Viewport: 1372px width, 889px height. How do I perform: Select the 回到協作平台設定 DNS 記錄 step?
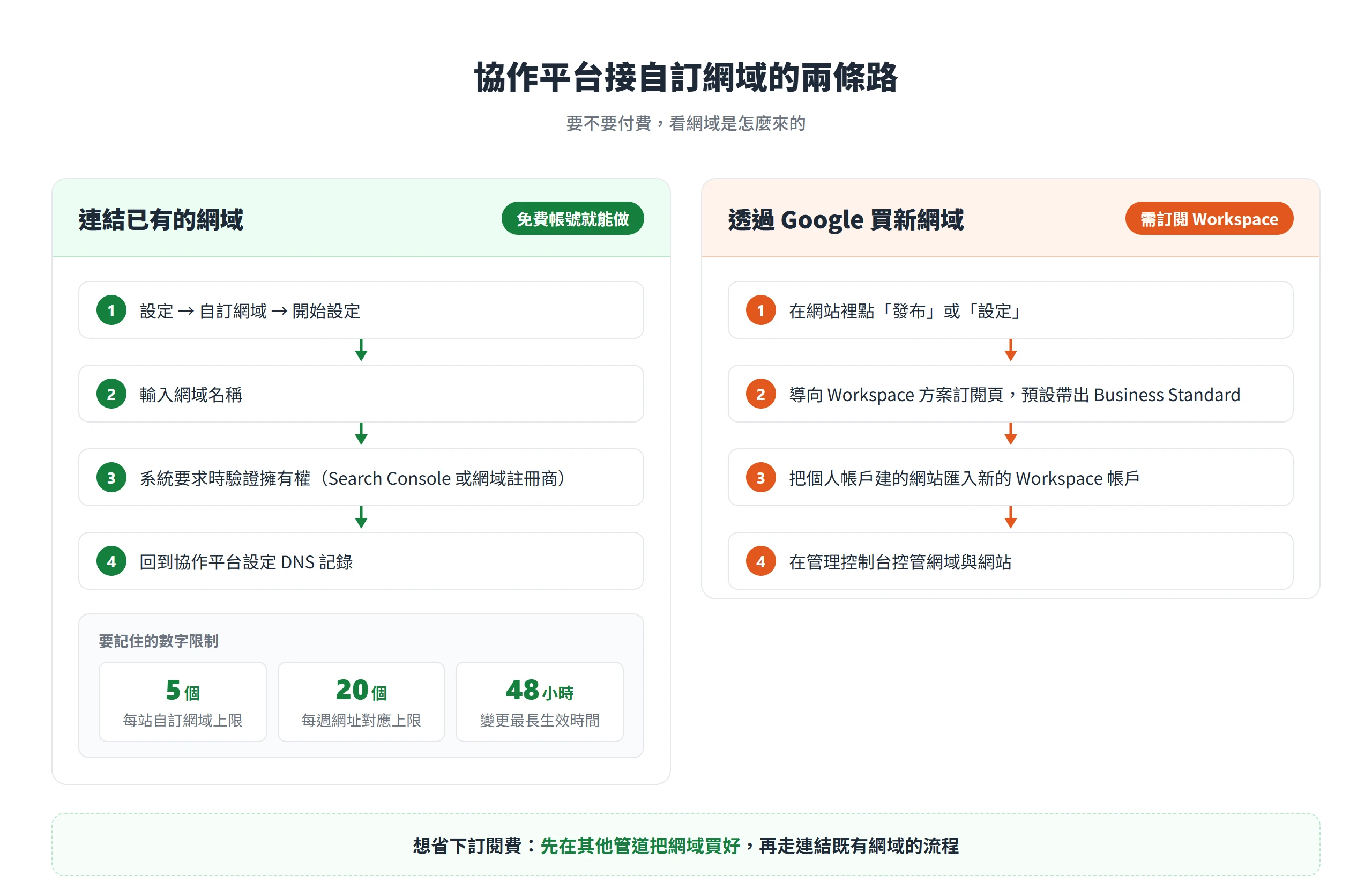(361, 561)
